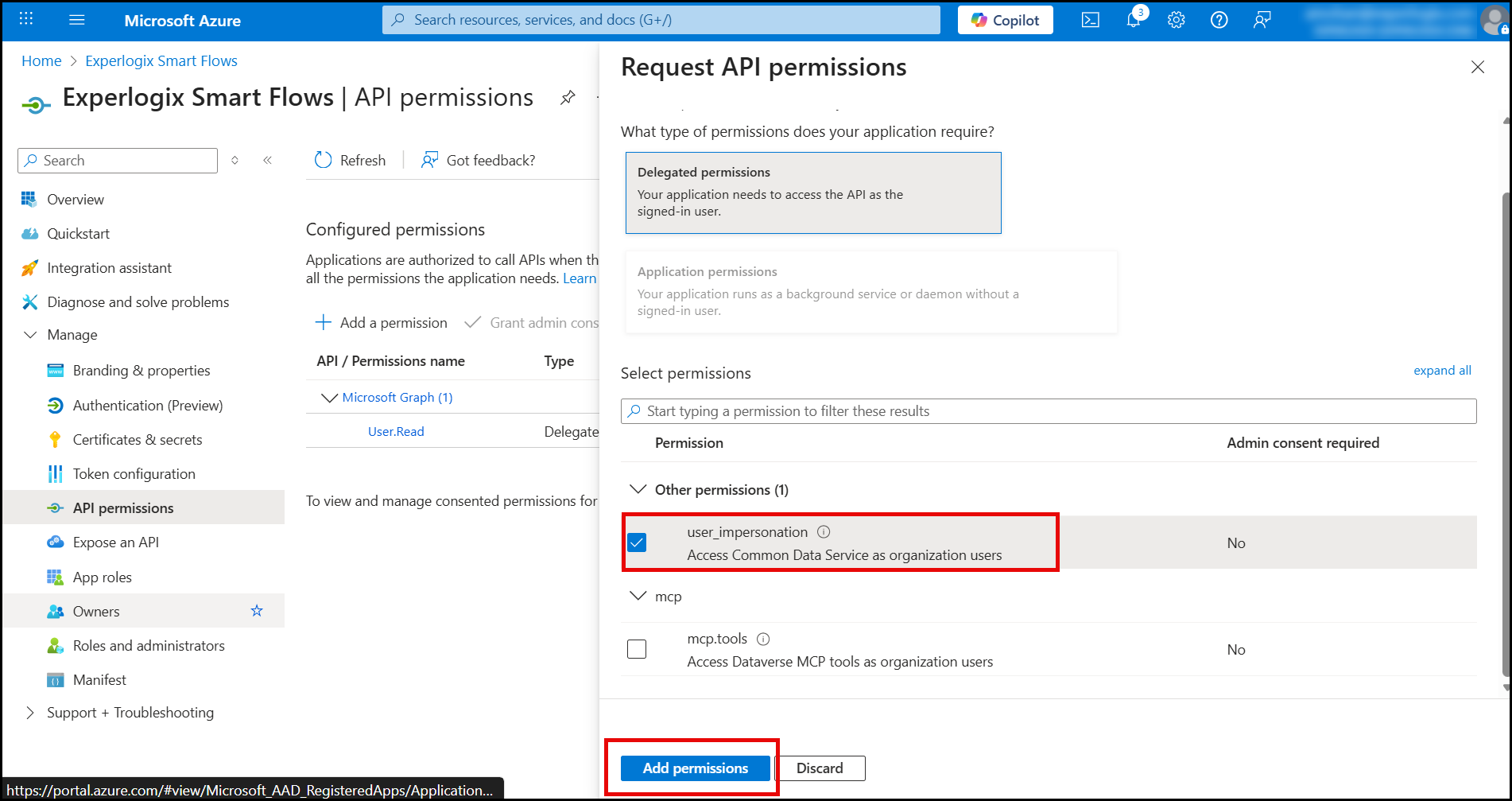Collapse the mcp permissions group
This screenshot has height=801, width=1512.
[x=638, y=595]
